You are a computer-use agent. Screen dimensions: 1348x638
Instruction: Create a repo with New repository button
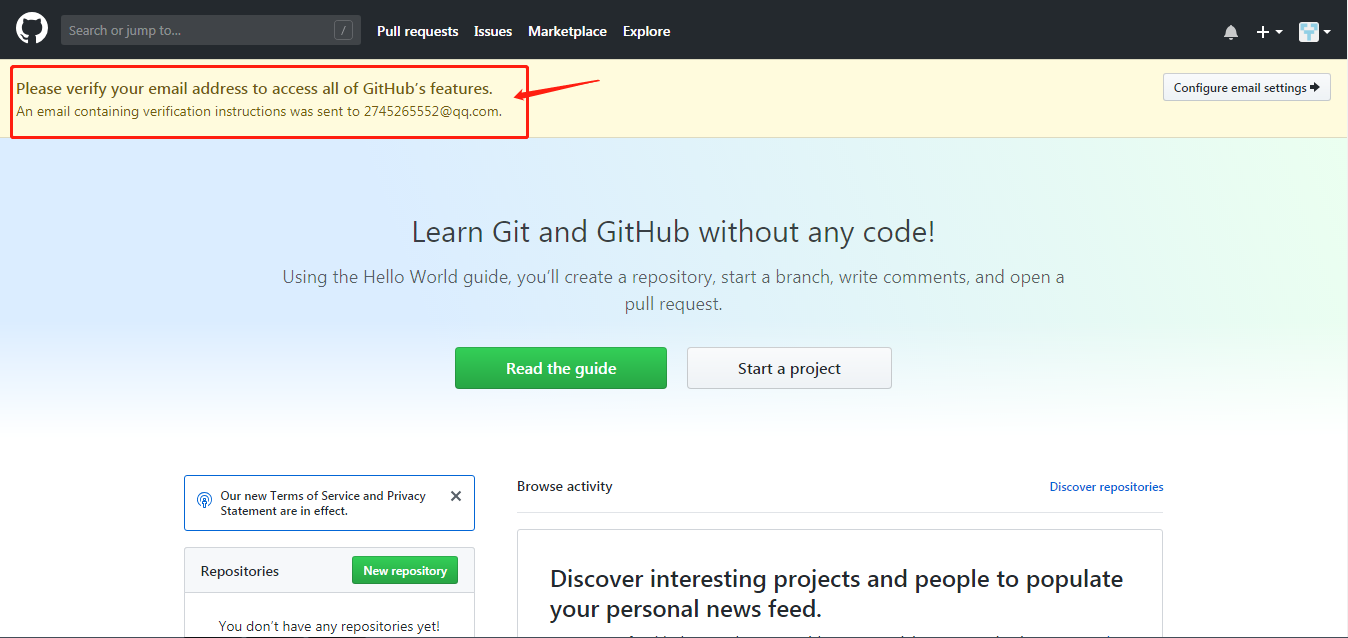[405, 570]
